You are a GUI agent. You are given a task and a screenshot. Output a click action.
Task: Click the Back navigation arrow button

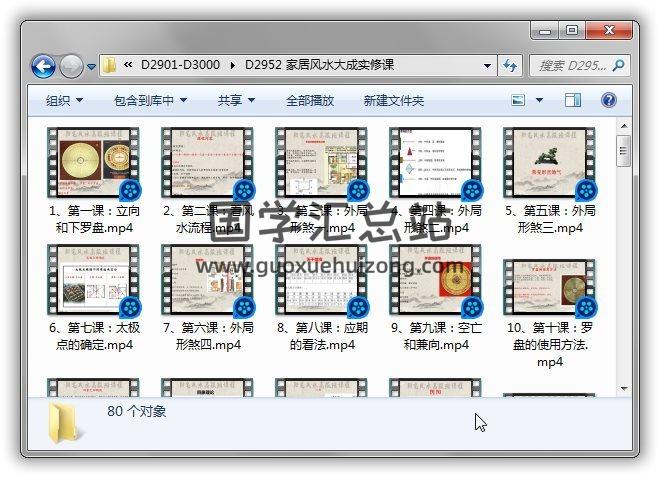tap(43, 66)
